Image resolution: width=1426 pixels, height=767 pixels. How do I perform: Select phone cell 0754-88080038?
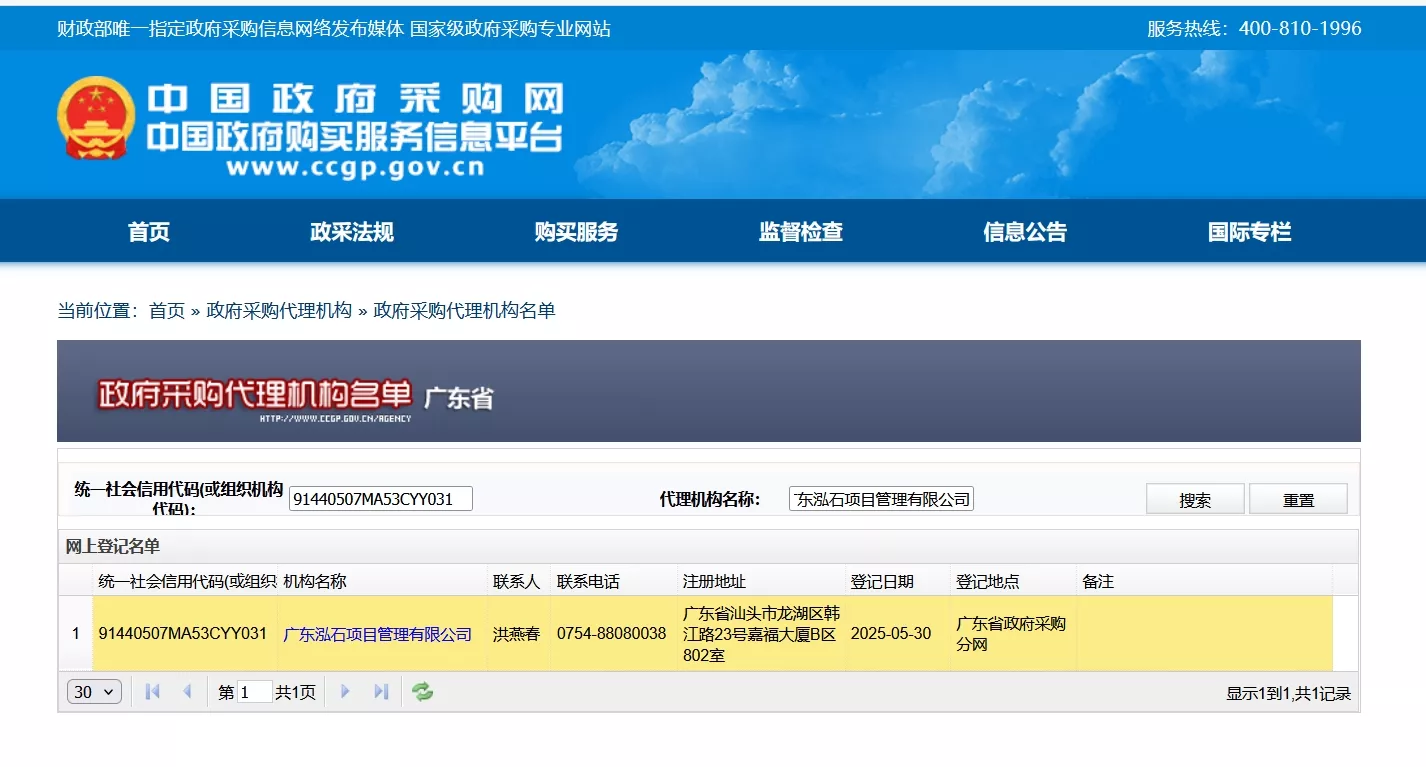[612, 634]
